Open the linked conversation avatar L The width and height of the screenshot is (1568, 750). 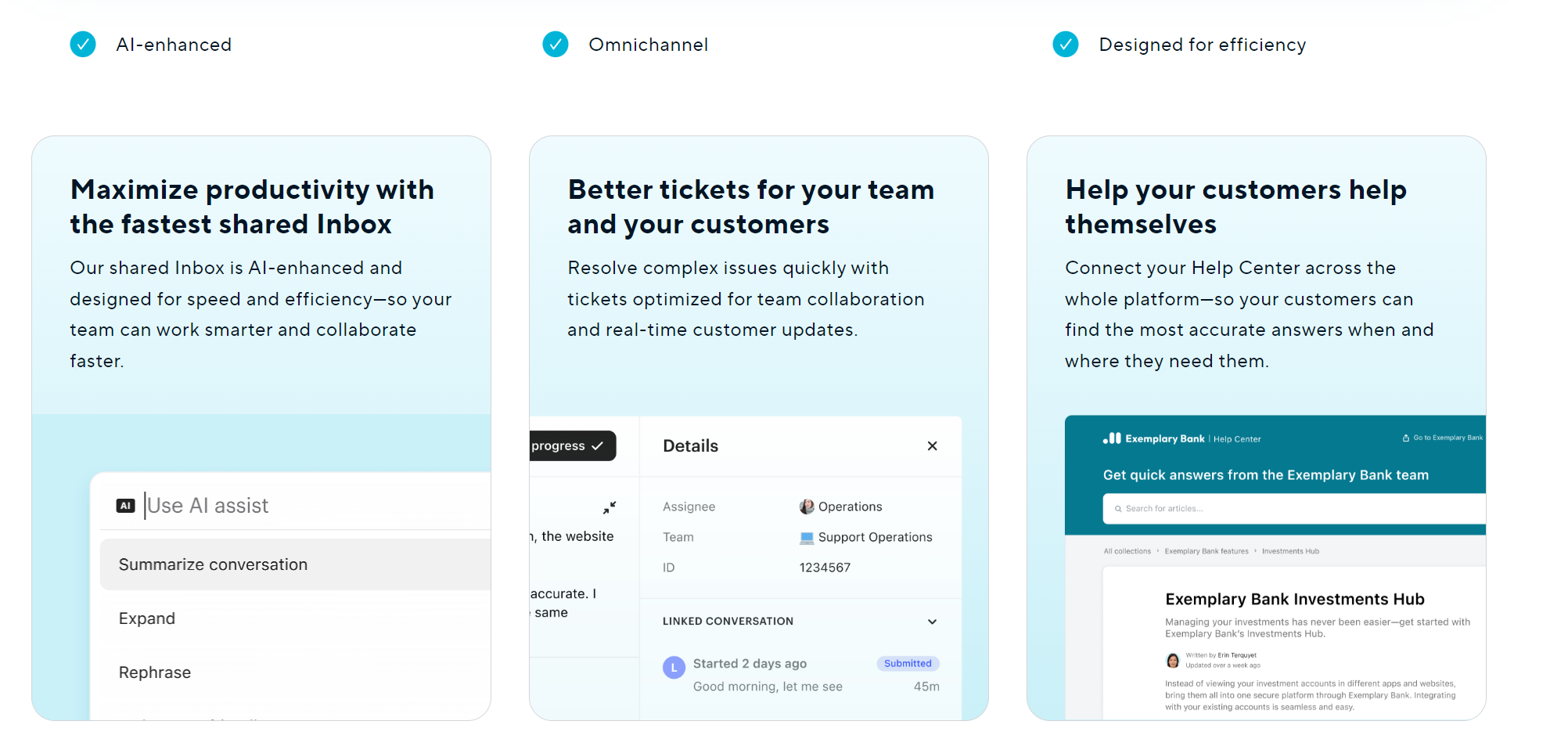point(674,668)
